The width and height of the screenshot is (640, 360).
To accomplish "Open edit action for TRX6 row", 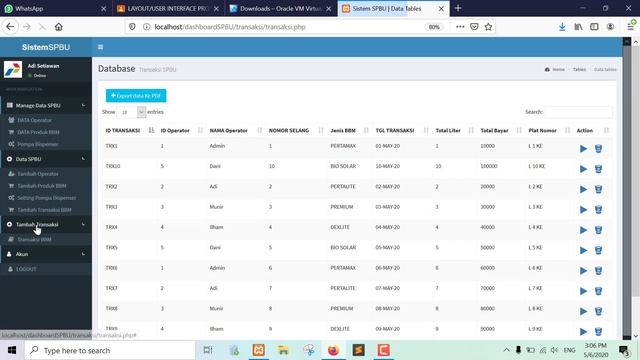I will 583,271.
